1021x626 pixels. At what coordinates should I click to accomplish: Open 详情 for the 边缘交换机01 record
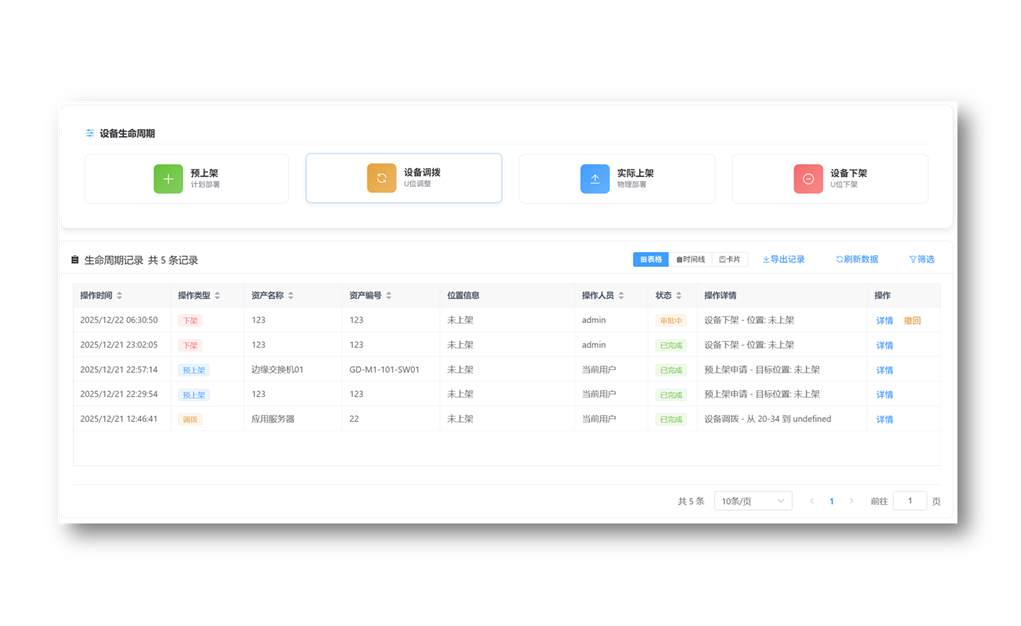point(884,370)
